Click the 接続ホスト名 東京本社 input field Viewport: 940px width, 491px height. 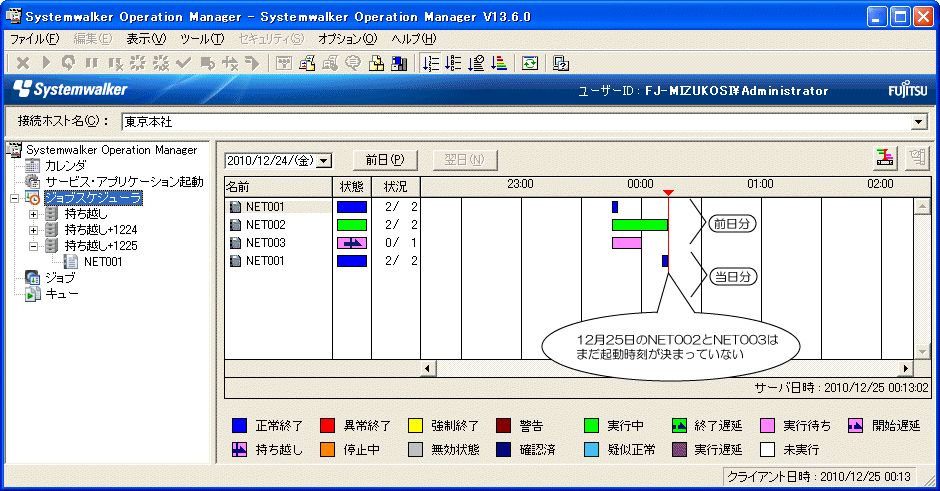tap(517, 122)
